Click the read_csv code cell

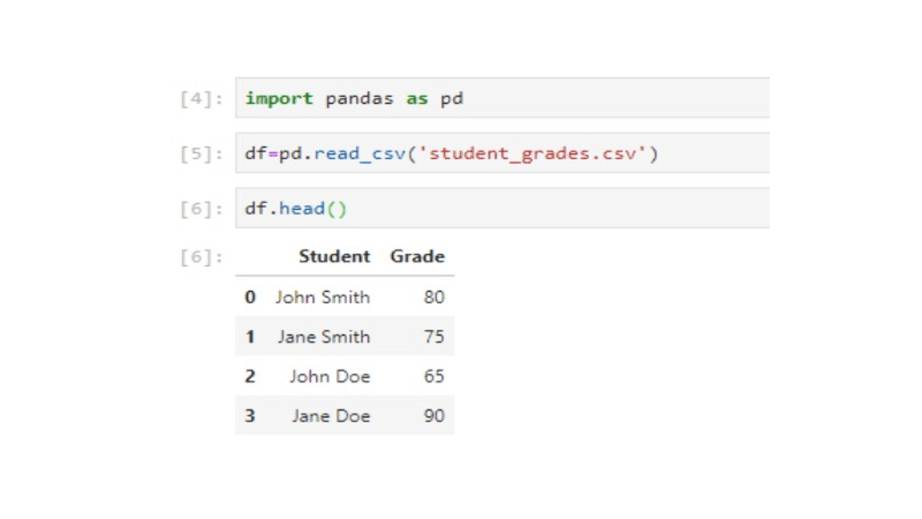click(x=500, y=154)
